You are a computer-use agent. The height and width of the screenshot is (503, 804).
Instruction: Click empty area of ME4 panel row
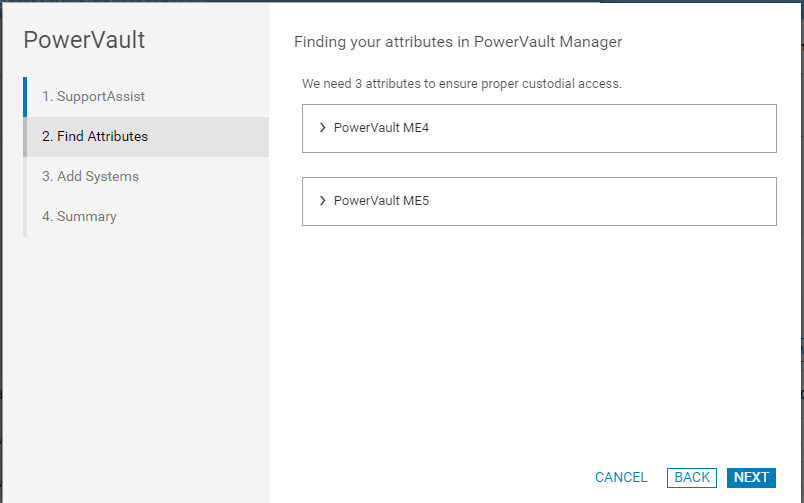(600, 128)
